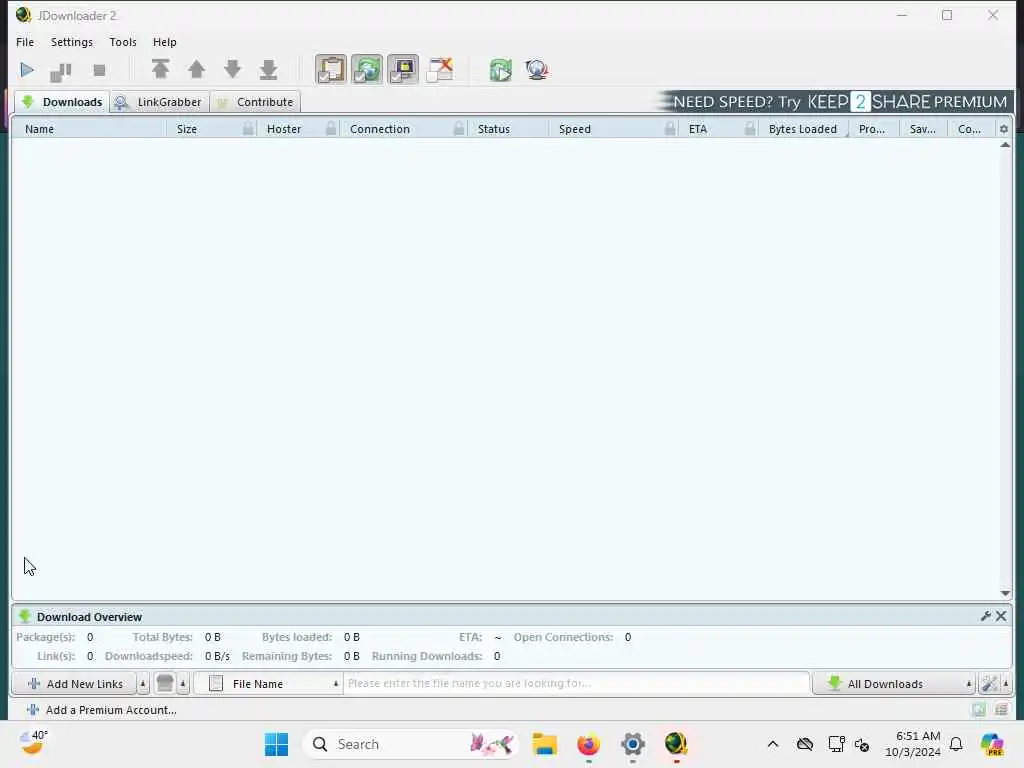Open table column settings gear
1024x768 pixels.
pos(1004,129)
